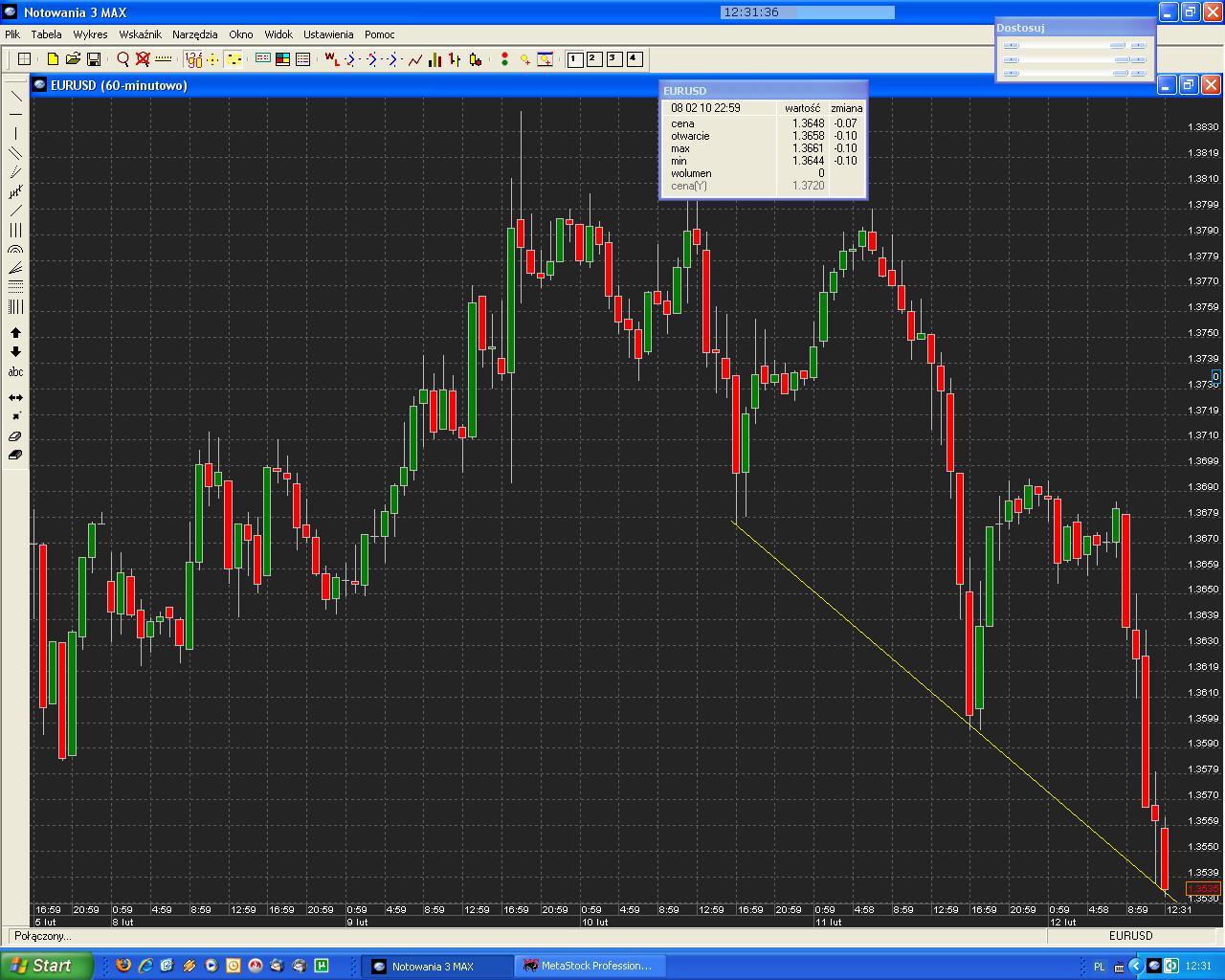The width and height of the screenshot is (1225, 980).
Task: Click the Połączony status bar text
Action: point(41,936)
